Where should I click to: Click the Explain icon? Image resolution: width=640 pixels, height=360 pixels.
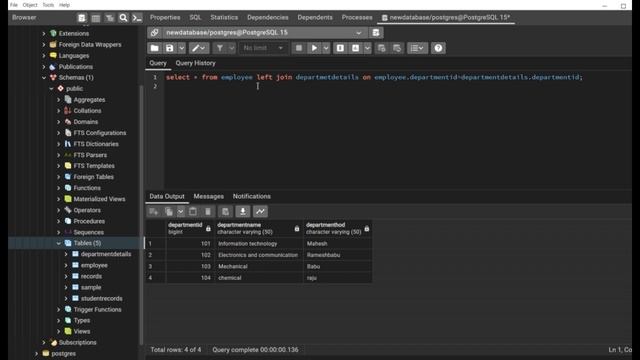point(340,48)
